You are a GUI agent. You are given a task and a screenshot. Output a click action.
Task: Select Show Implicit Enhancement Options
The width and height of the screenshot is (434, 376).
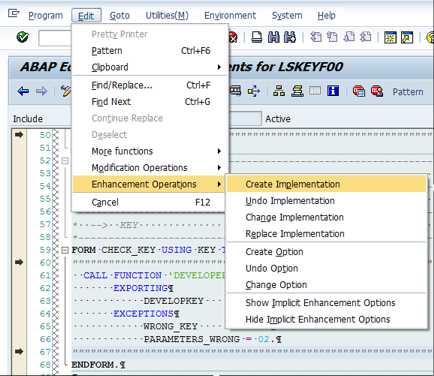point(326,303)
